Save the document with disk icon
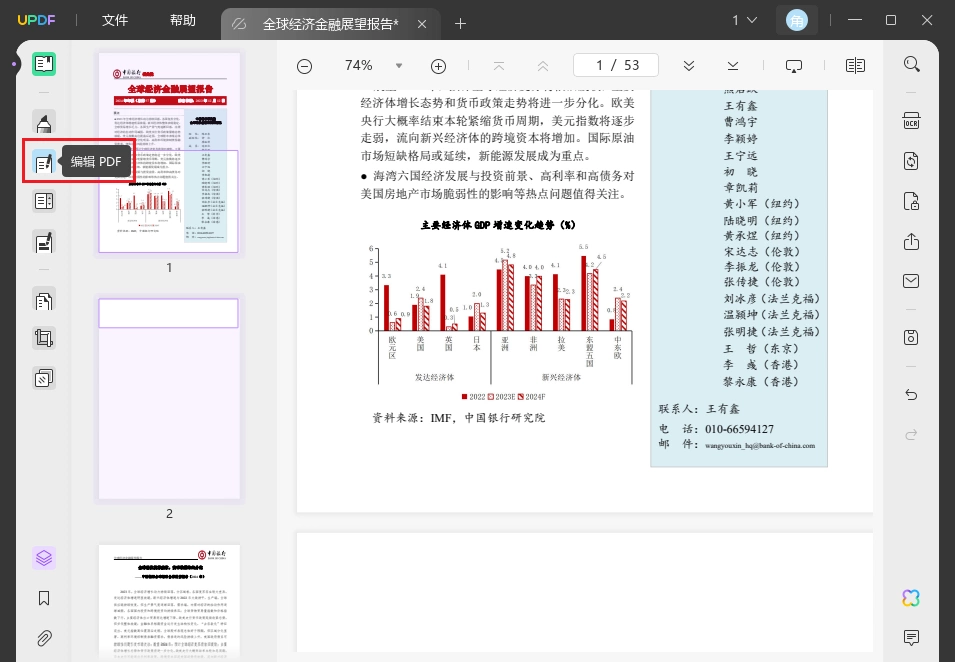Screen dimensions: 955x662 point(911,337)
